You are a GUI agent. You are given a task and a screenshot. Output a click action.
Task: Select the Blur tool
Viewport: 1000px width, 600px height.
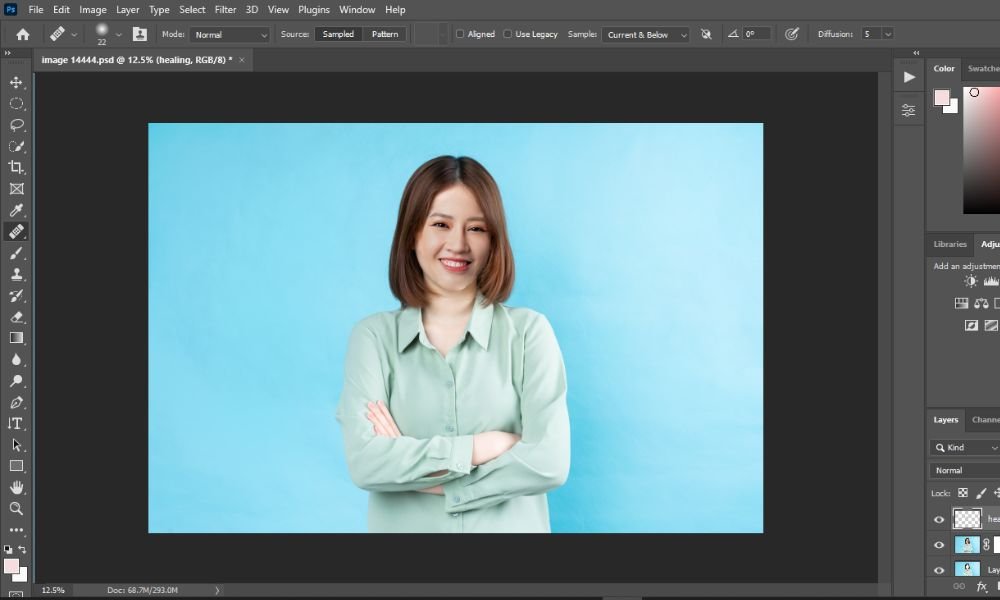[x=16, y=360]
